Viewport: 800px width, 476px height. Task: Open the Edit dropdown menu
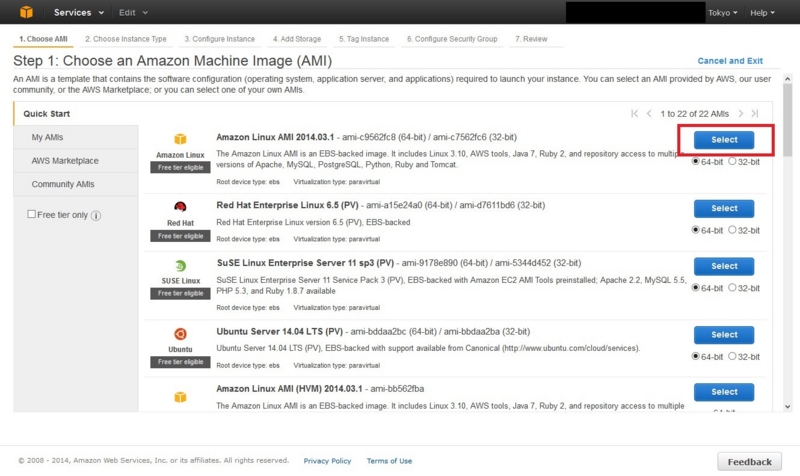point(133,12)
